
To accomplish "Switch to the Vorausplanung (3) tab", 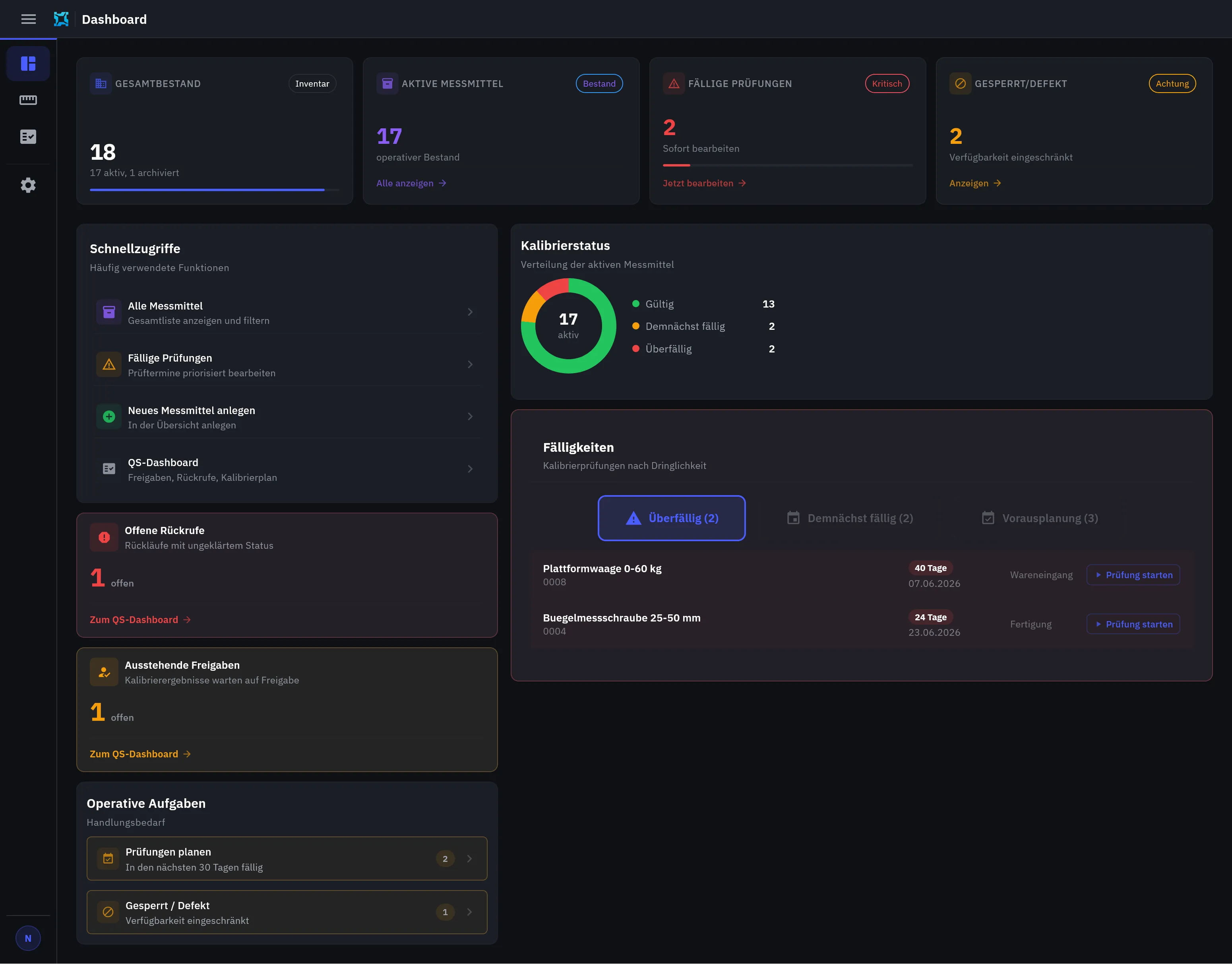I will coord(1040,518).
